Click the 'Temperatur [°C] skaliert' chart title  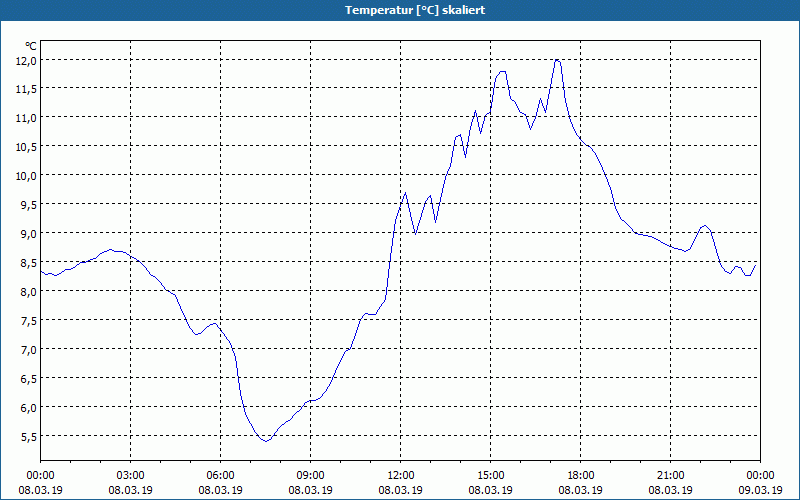tap(415, 10)
